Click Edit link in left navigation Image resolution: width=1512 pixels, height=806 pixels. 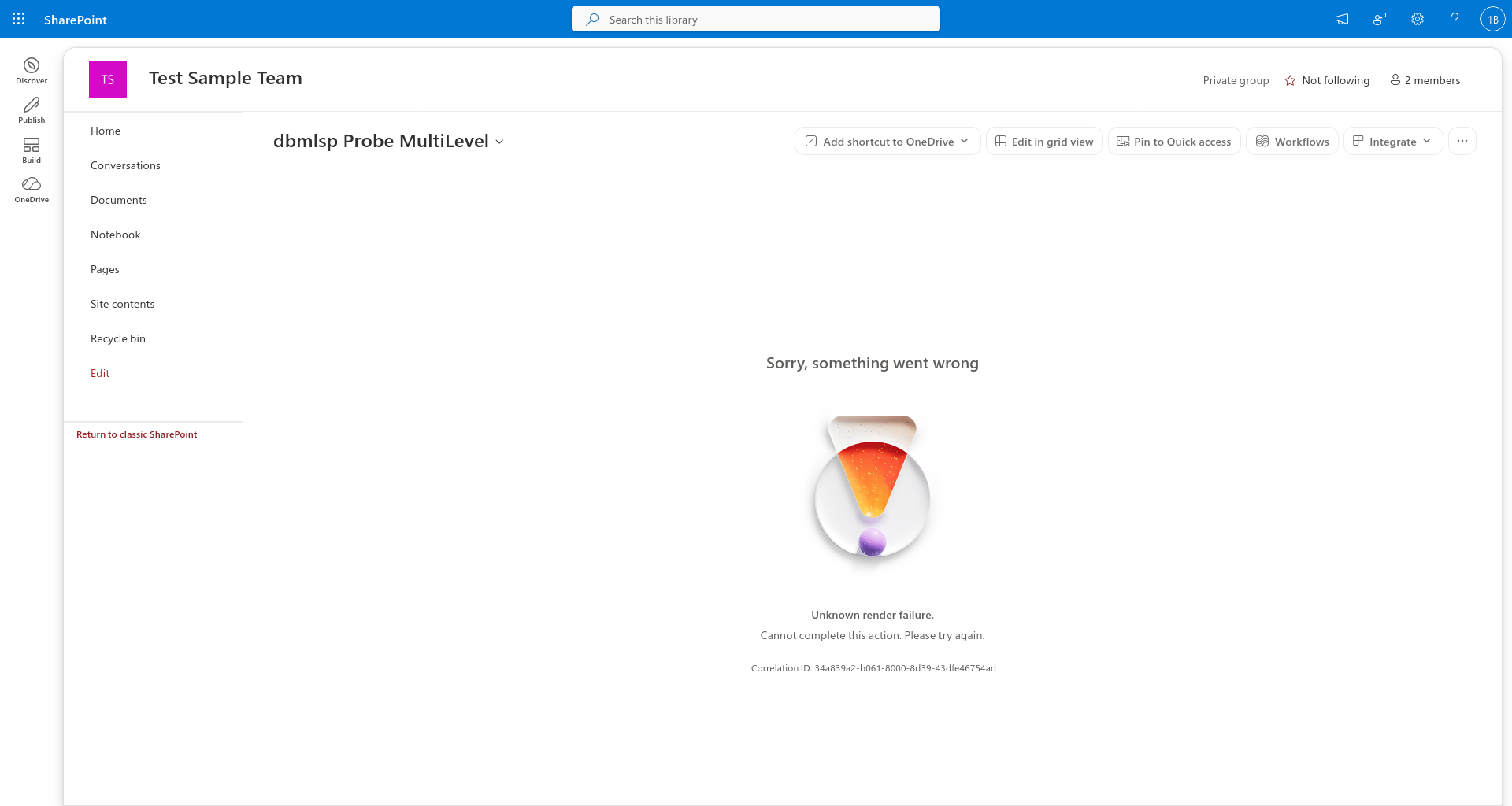(x=100, y=373)
